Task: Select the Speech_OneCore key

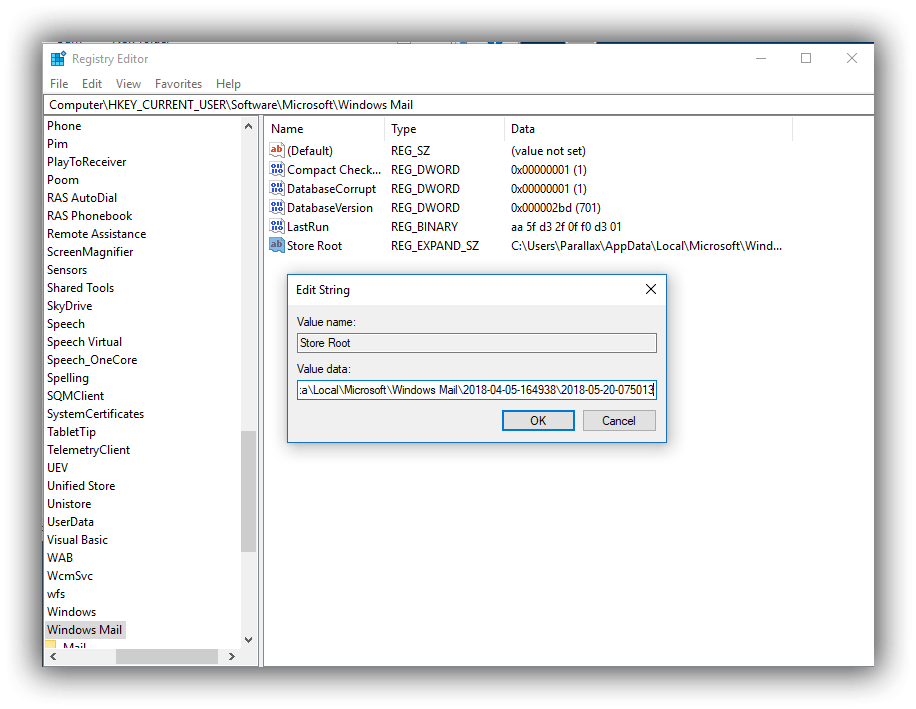Action: (92, 360)
